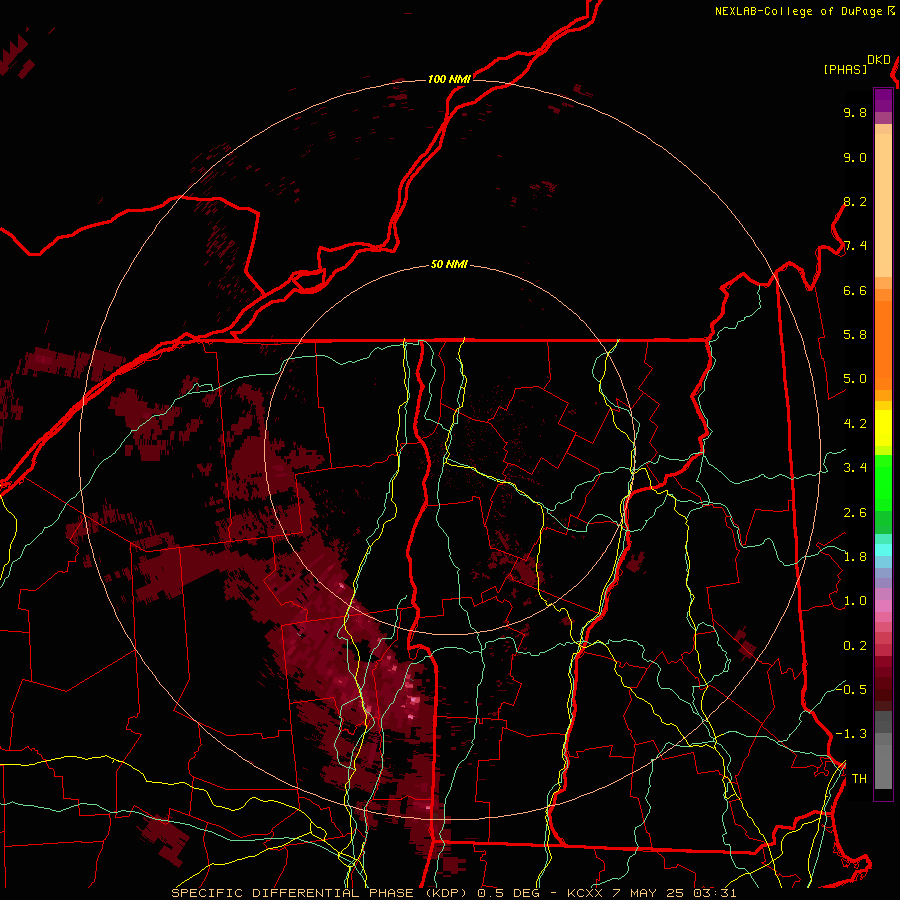The image size is (900, 900).
Task: Click the NEXLAB-College of DuPage label
Action: [x=798, y=11]
